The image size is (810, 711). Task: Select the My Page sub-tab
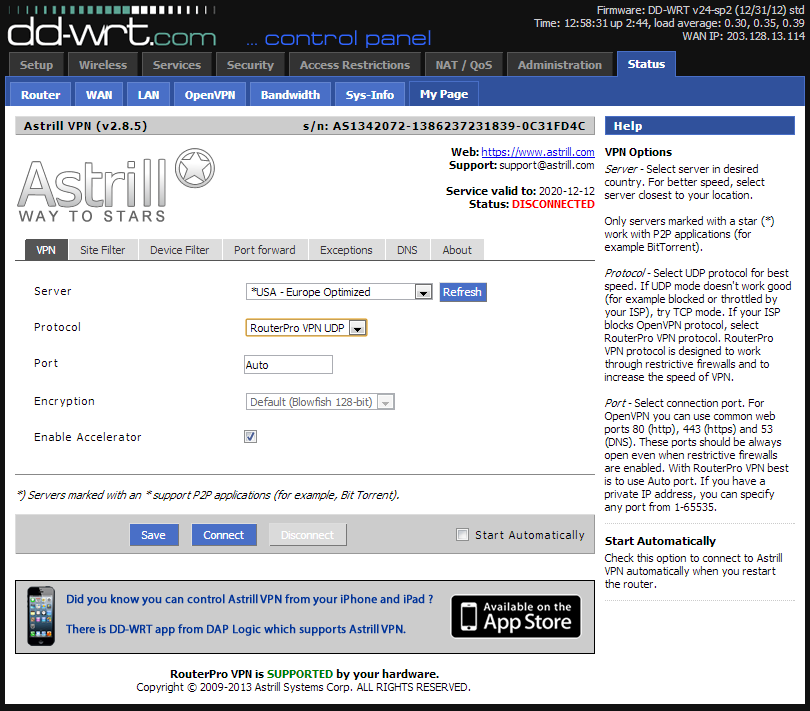[444, 94]
